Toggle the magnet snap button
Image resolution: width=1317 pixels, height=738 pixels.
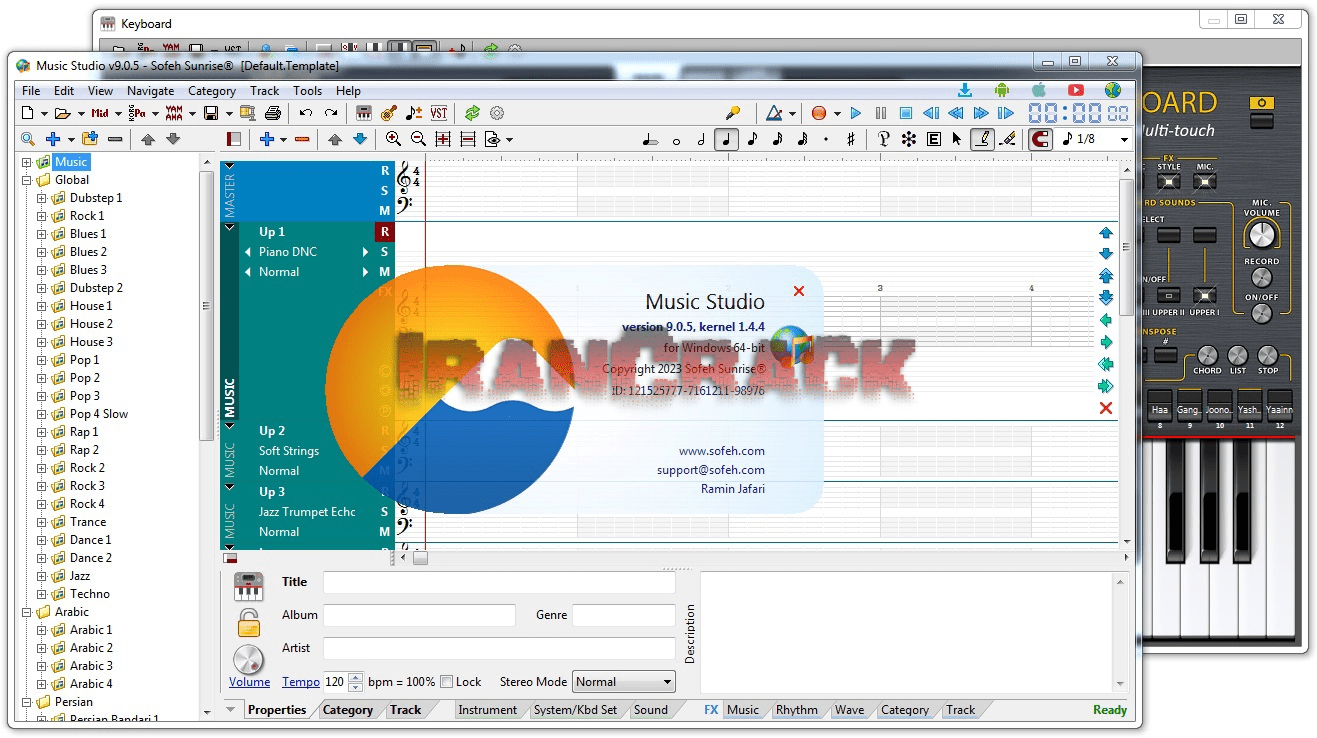pyautogui.click(x=1040, y=139)
